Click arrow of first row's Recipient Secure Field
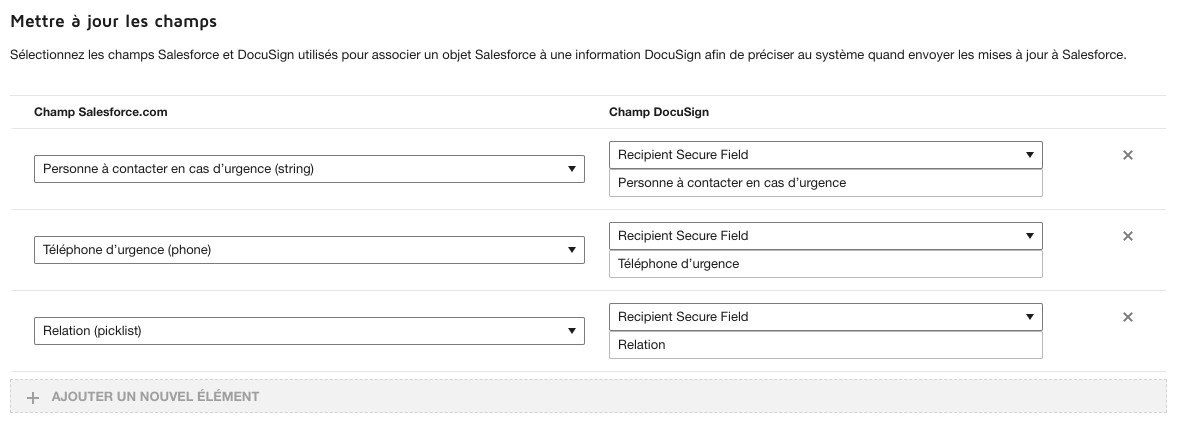1187x438 pixels. [1029, 155]
